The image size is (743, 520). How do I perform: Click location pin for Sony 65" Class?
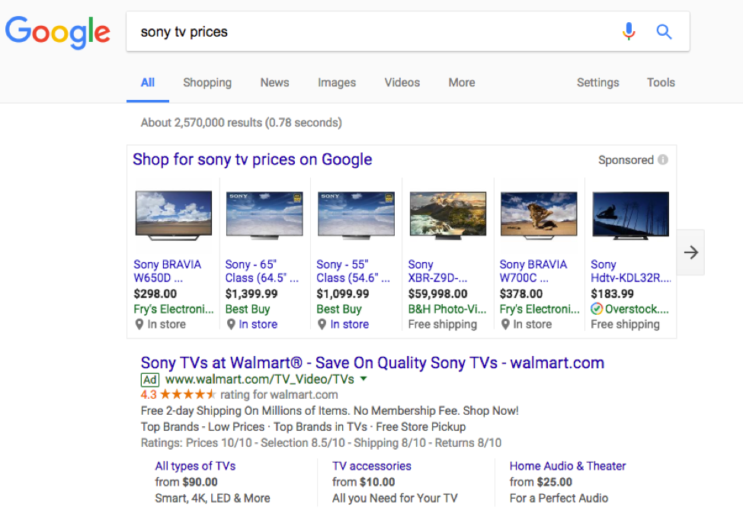pyautogui.click(x=231, y=324)
